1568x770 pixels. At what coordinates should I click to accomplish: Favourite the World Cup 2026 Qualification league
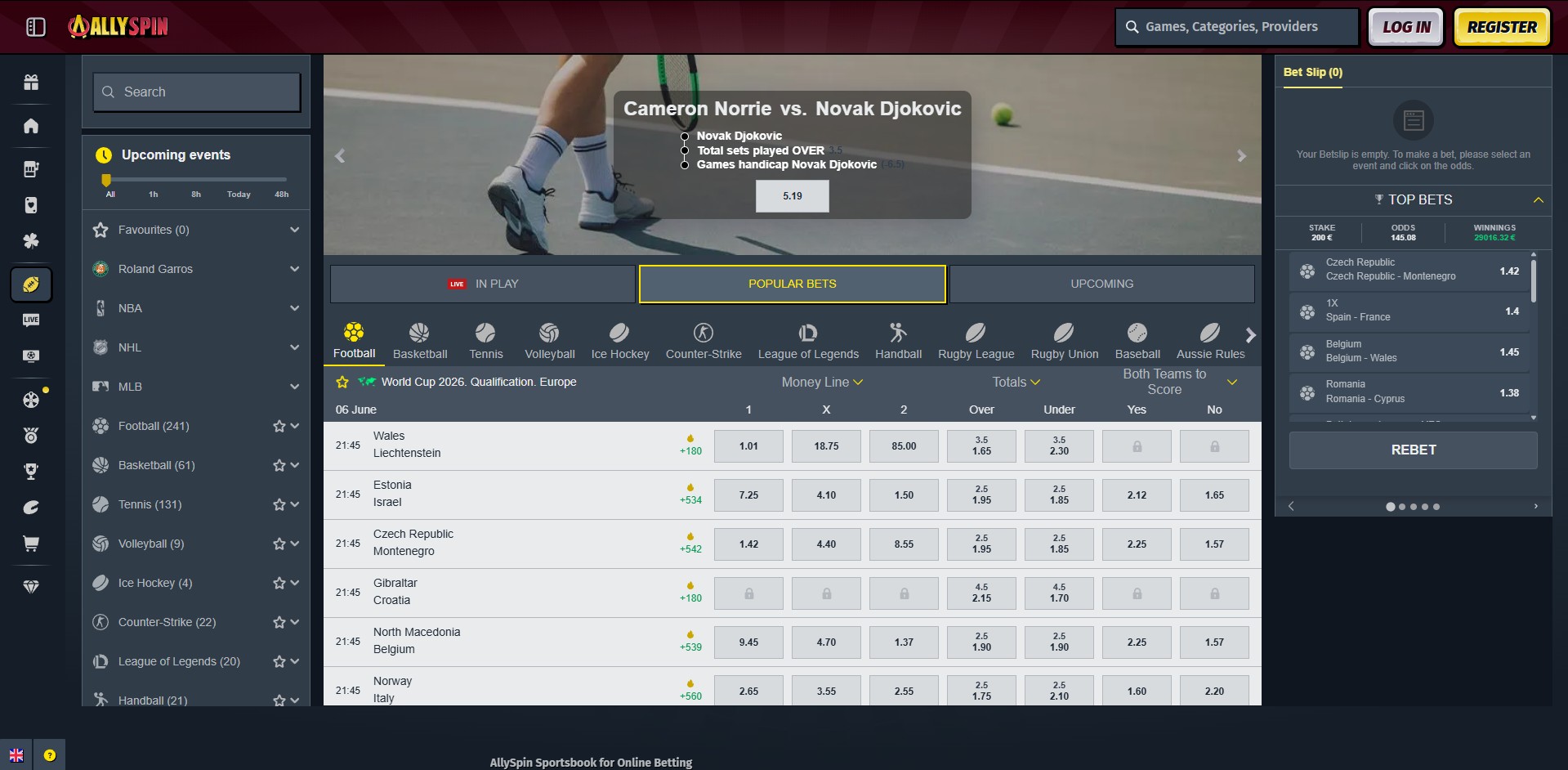[x=342, y=382]
